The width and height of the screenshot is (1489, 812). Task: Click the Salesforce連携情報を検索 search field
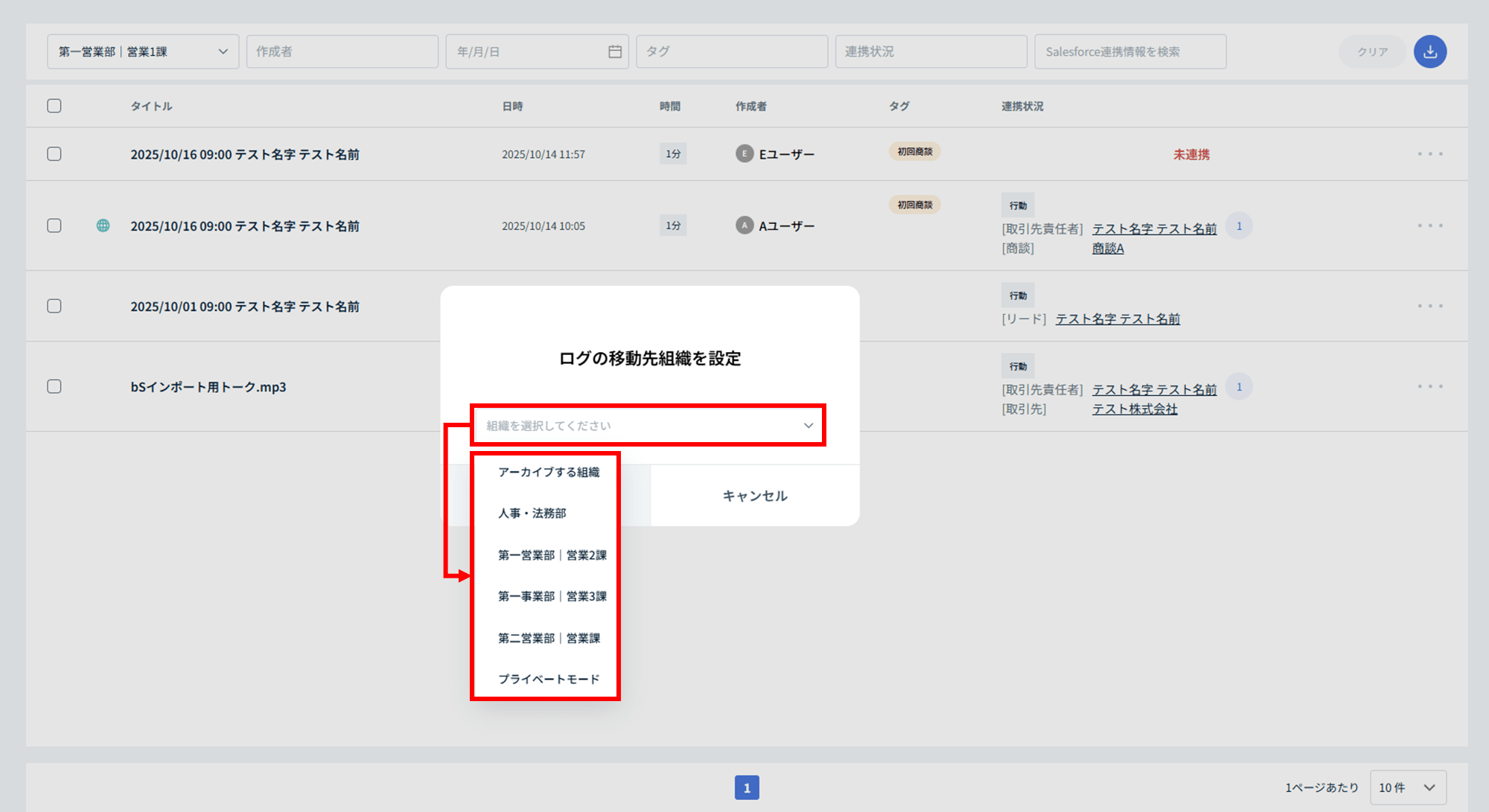coord(1129,52)
